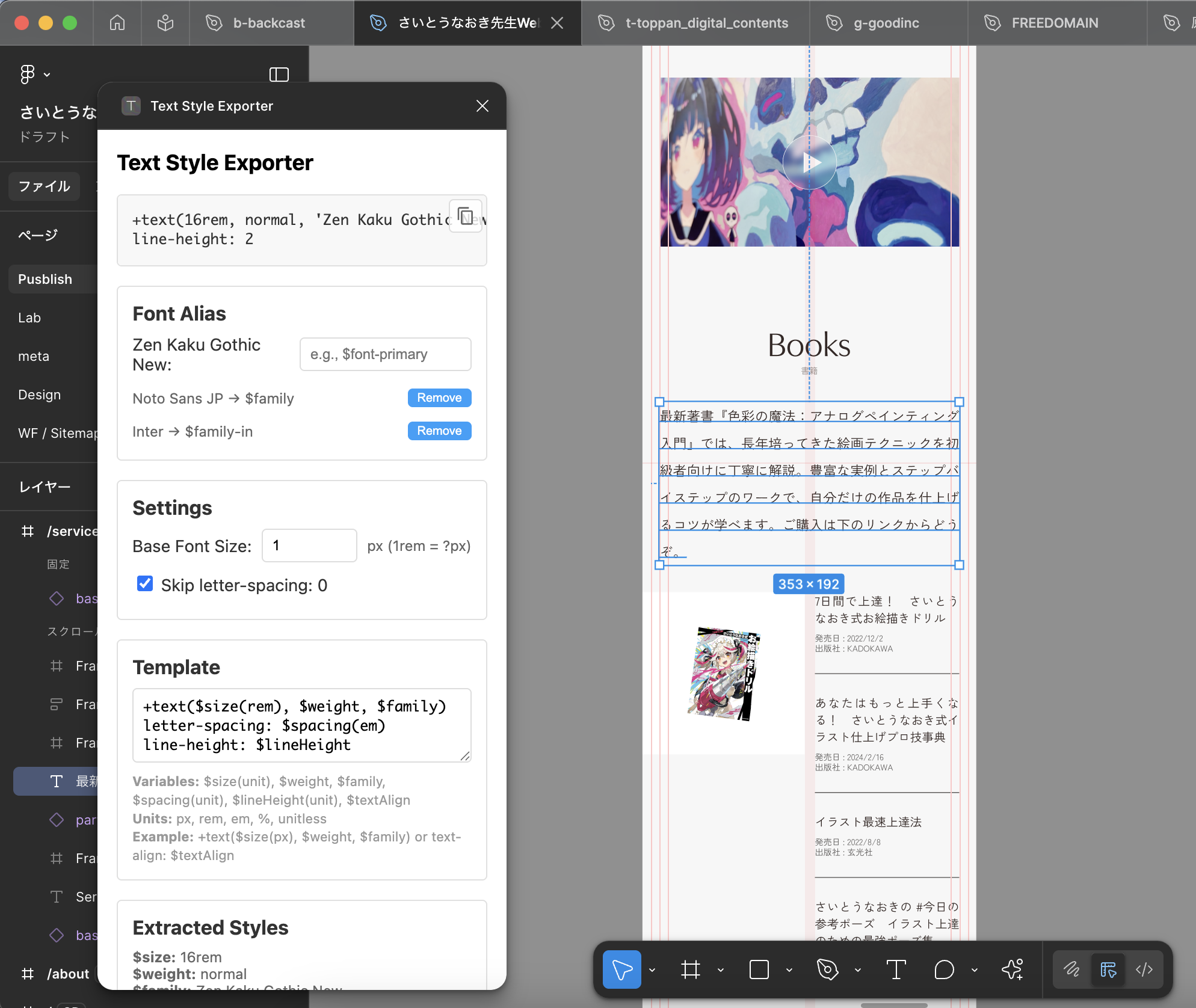Select the Comment tool
Viewport: 1196px width, 1008px height.
(944, 969)
